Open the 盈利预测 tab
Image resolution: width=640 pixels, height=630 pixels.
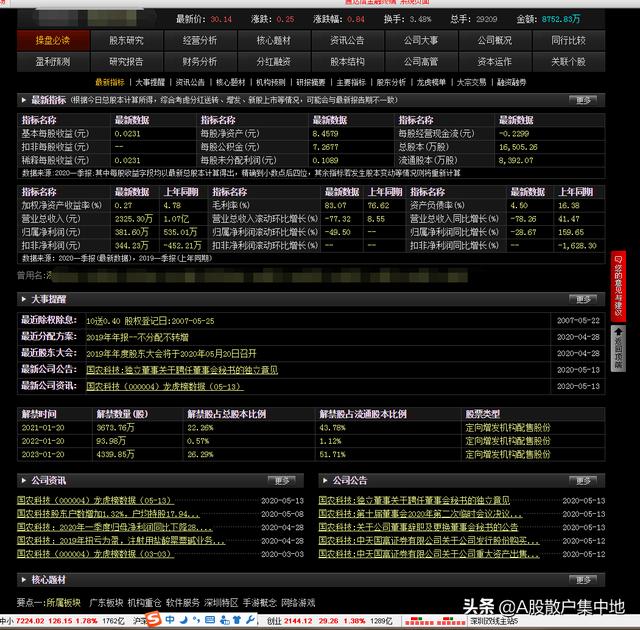pyautogui.click(x=53, y=62)
